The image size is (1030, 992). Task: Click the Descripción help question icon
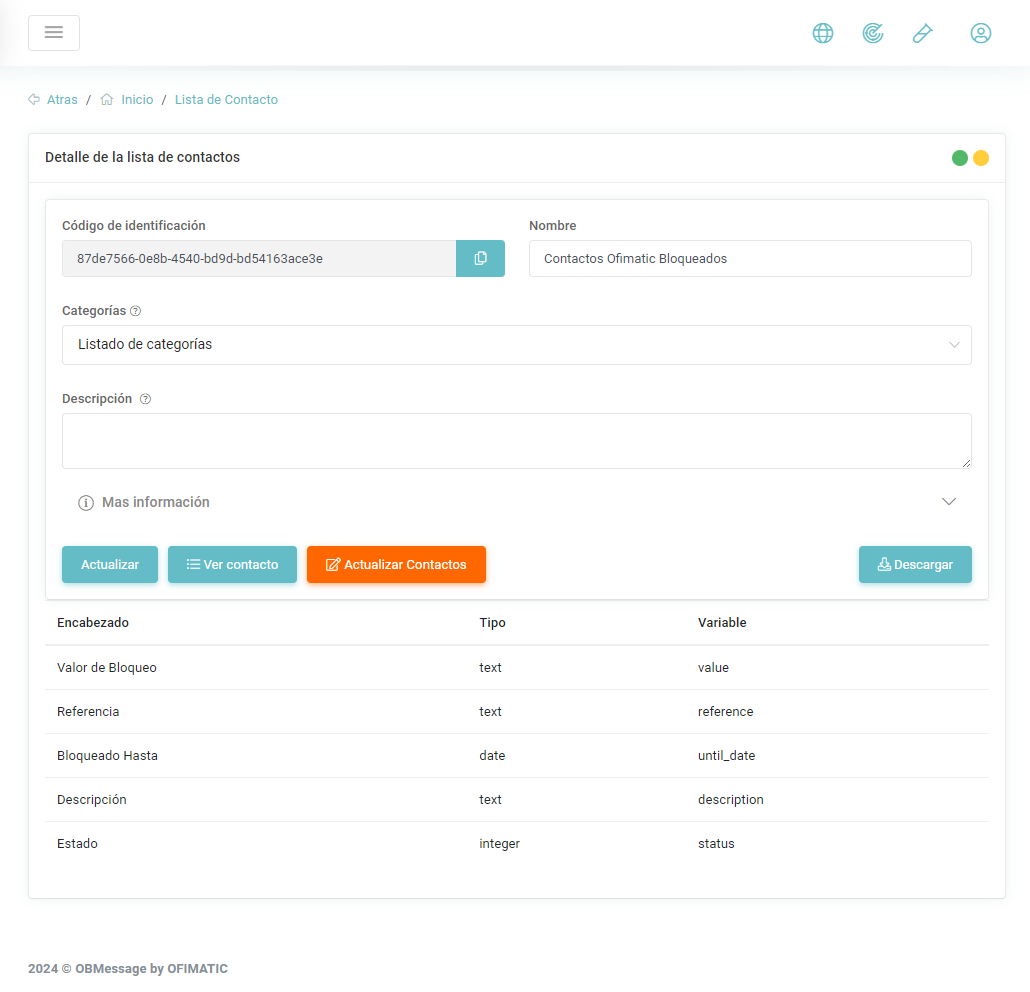(x=145, y=399)
